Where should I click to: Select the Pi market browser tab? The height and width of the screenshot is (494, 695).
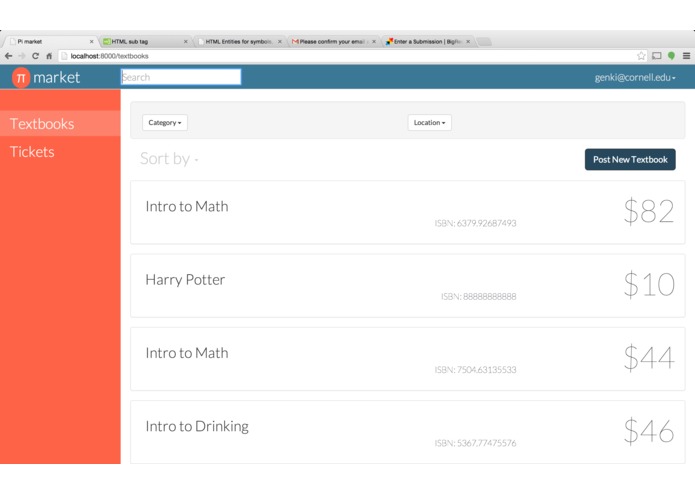click(49, 42)
